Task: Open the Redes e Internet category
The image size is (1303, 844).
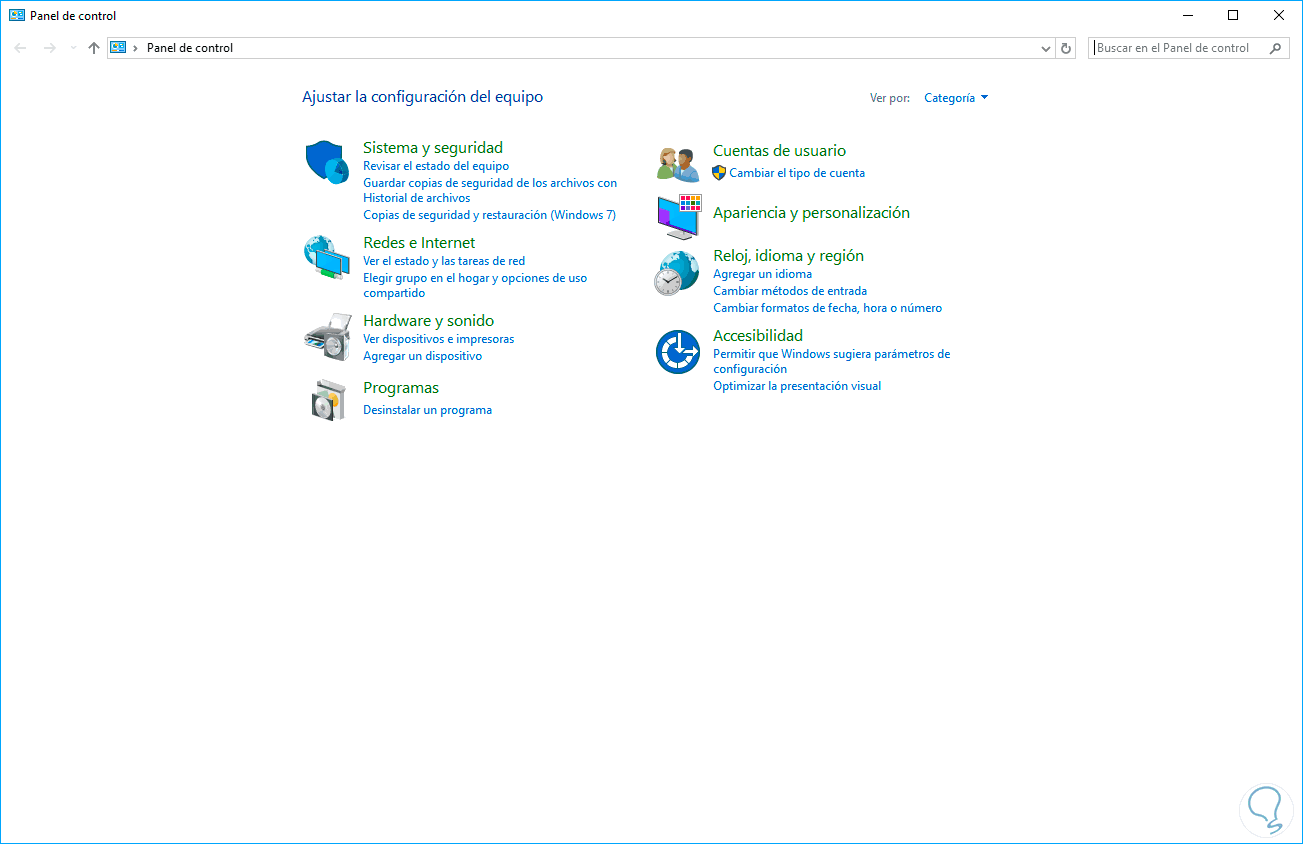Action: coord(419,243)
